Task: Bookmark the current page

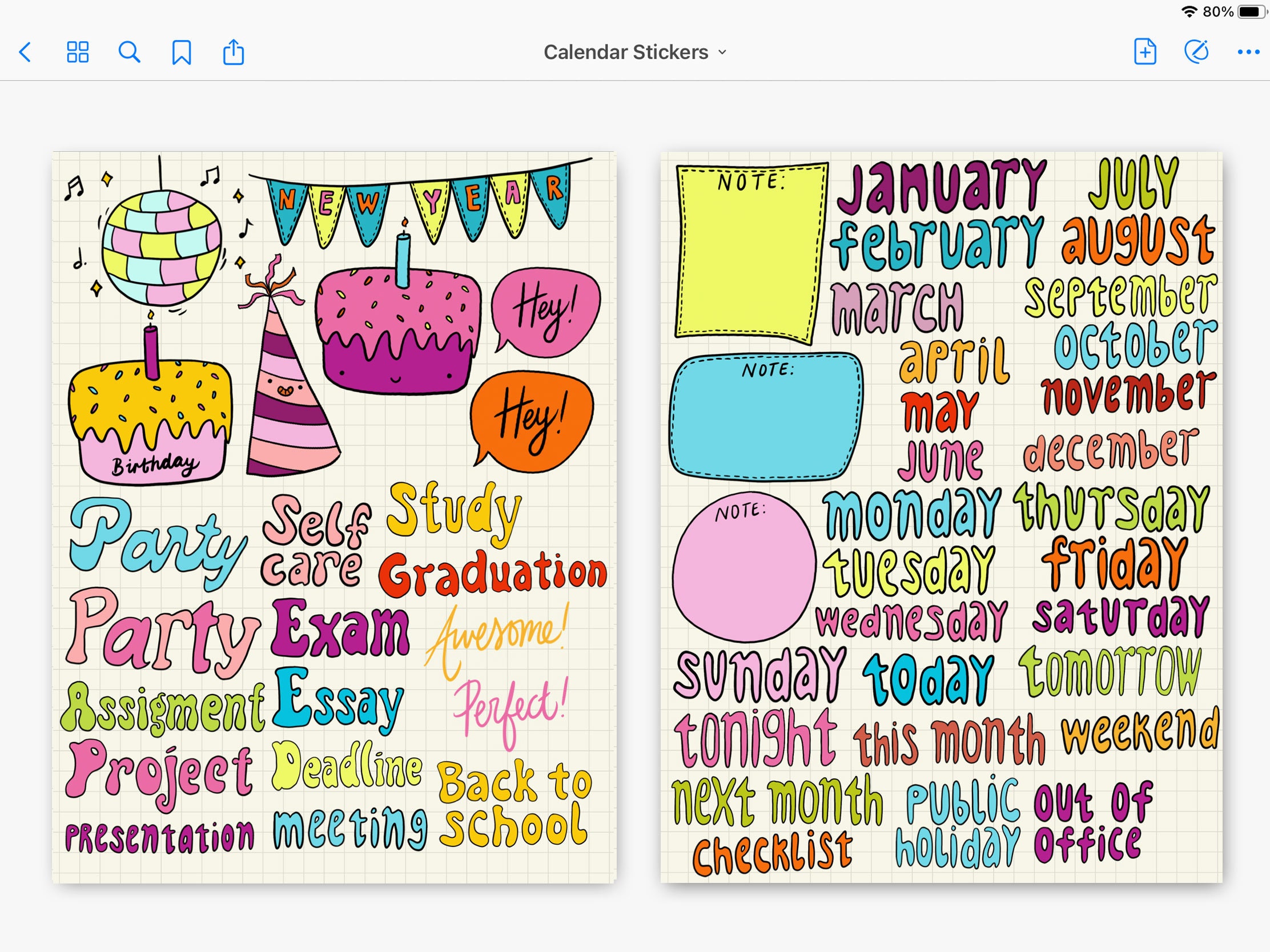Action: click(181, 52)
